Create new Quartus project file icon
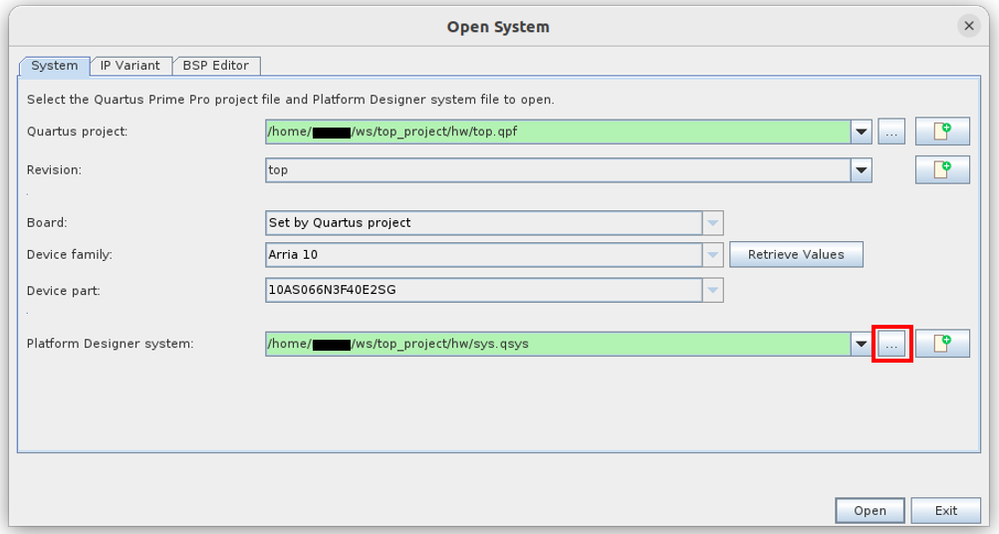 click(x=942, y=132)
